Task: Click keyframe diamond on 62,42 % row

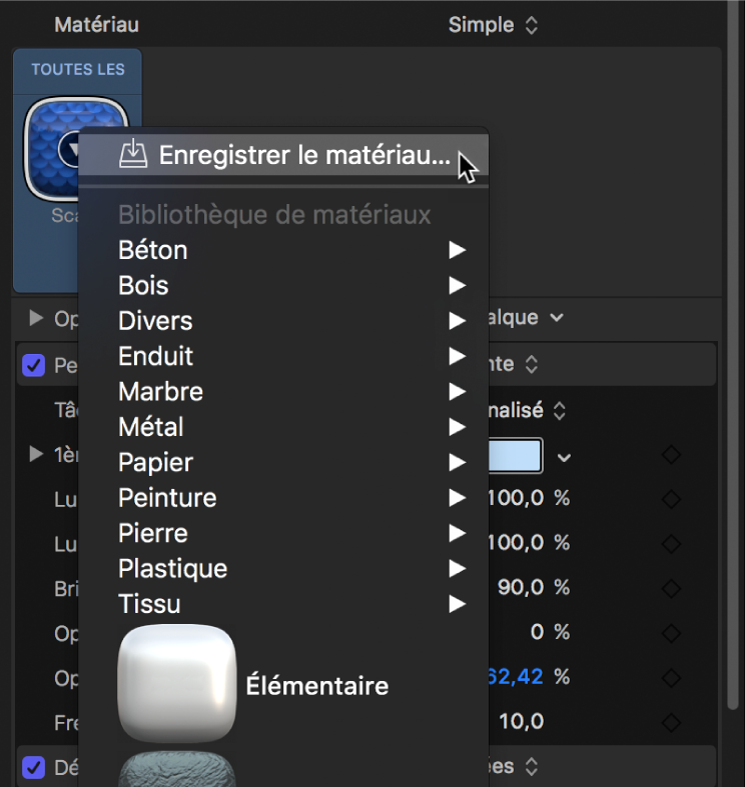Action: 672,677
